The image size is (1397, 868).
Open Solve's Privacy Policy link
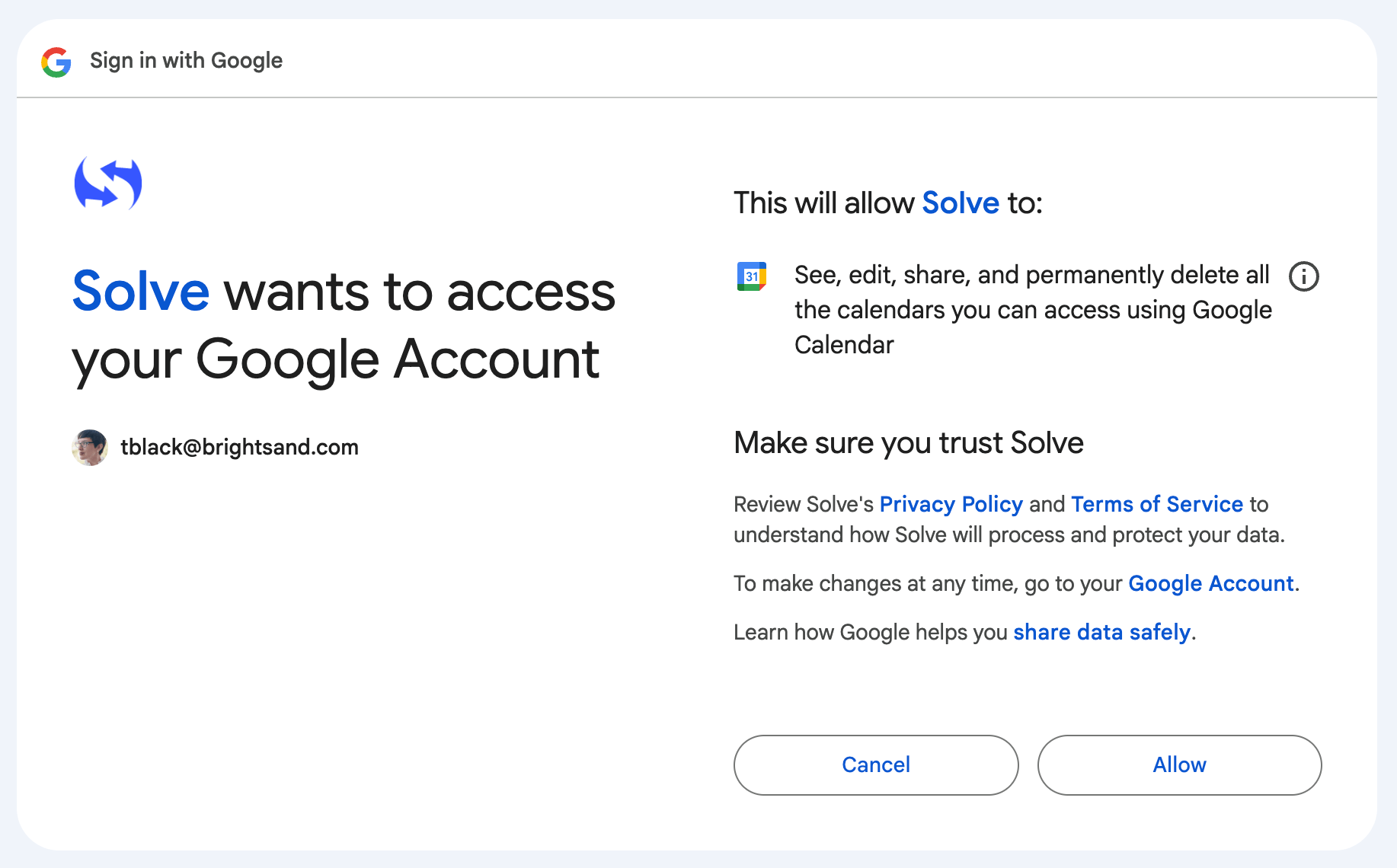tap(951, 504)
